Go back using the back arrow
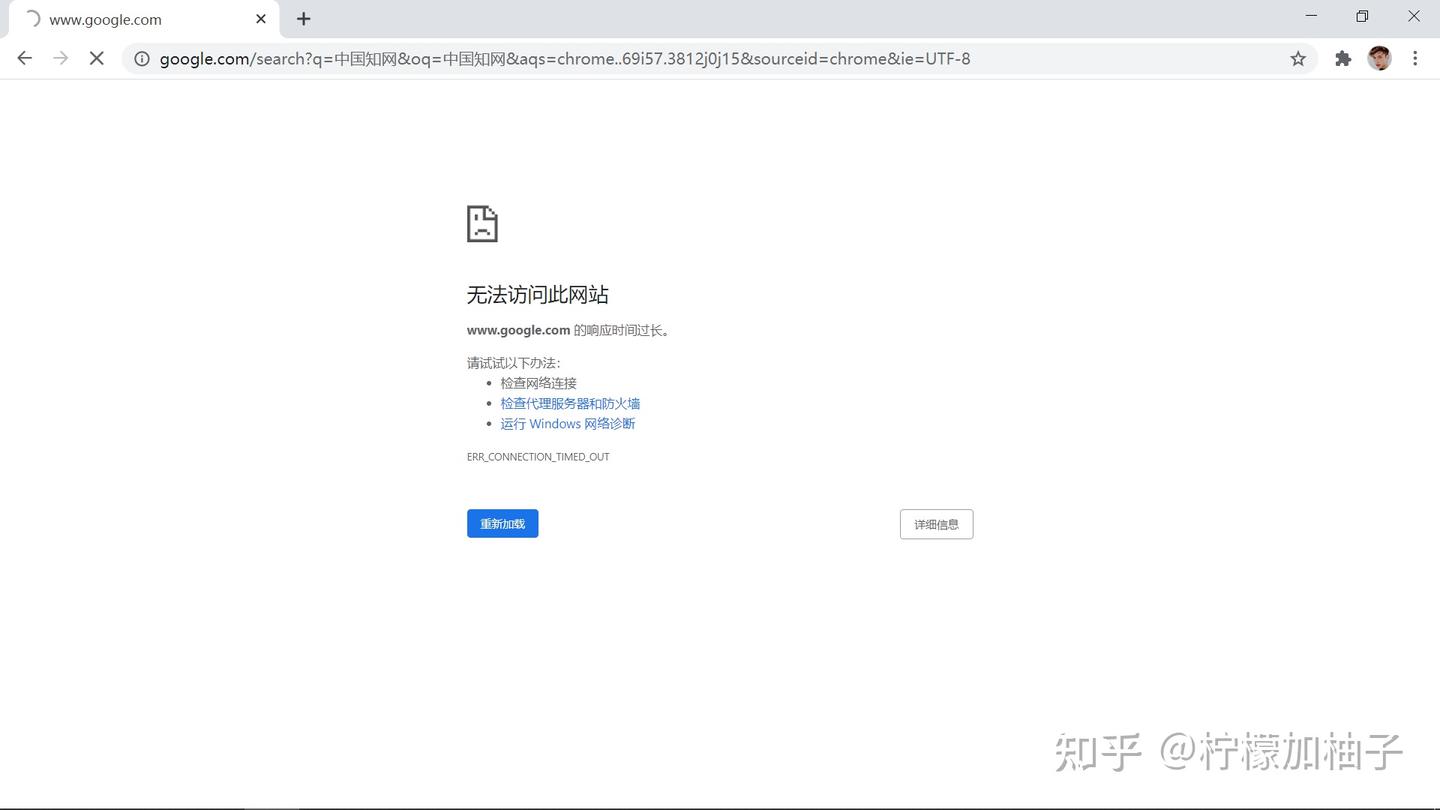The width and height of the screenshot is (1440, 810). point(25,59)
